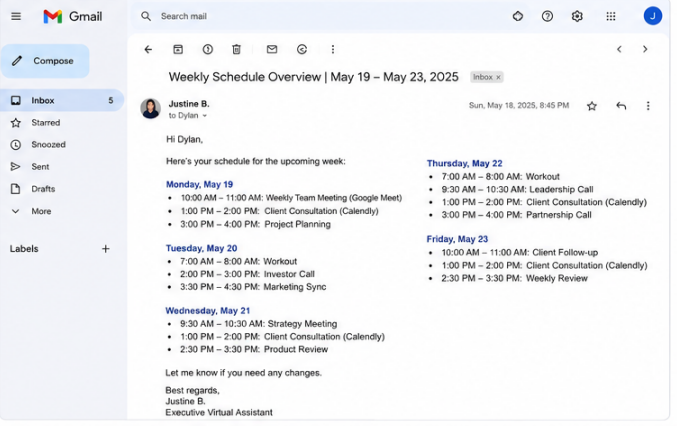The width and height of the screenshot is (677, 433).
Task: Expand recipient details next to 'to Dylan'
Action: coord(205,116)
